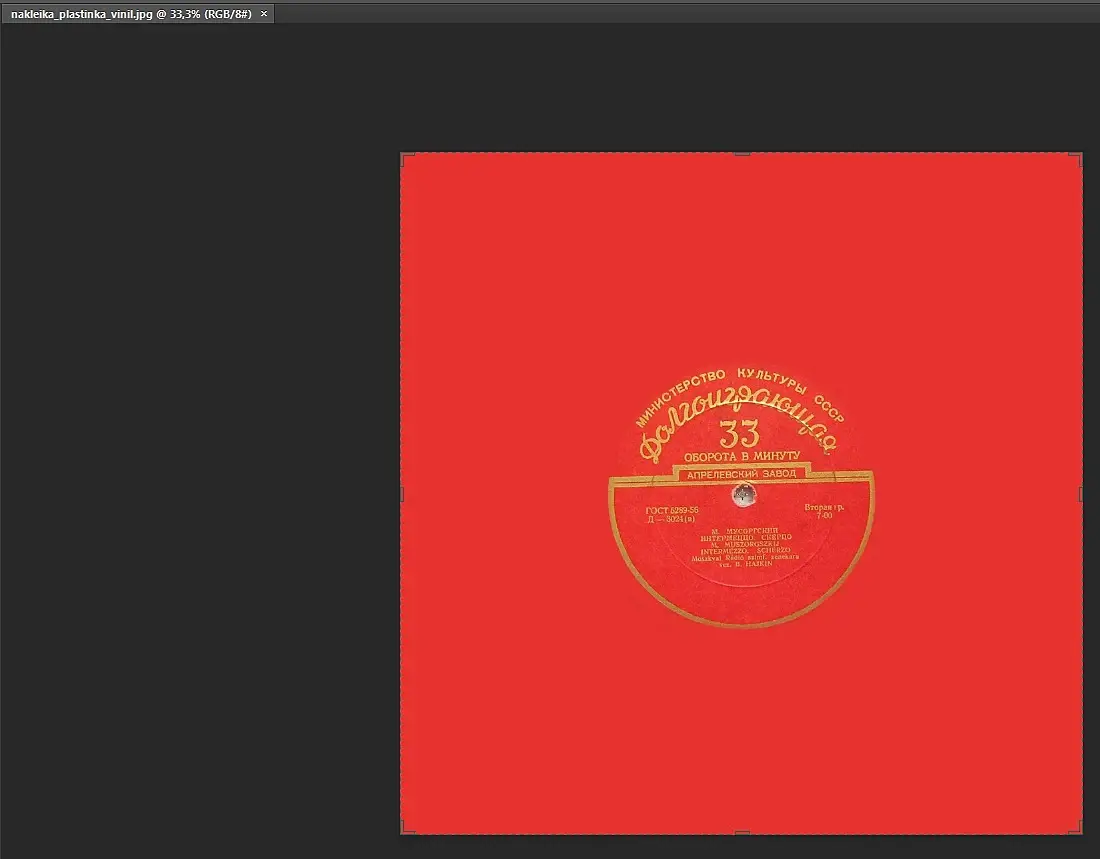Click the left-middle crop handle
The width and height of the screenshot is (1100, 859).
point(402,494)
